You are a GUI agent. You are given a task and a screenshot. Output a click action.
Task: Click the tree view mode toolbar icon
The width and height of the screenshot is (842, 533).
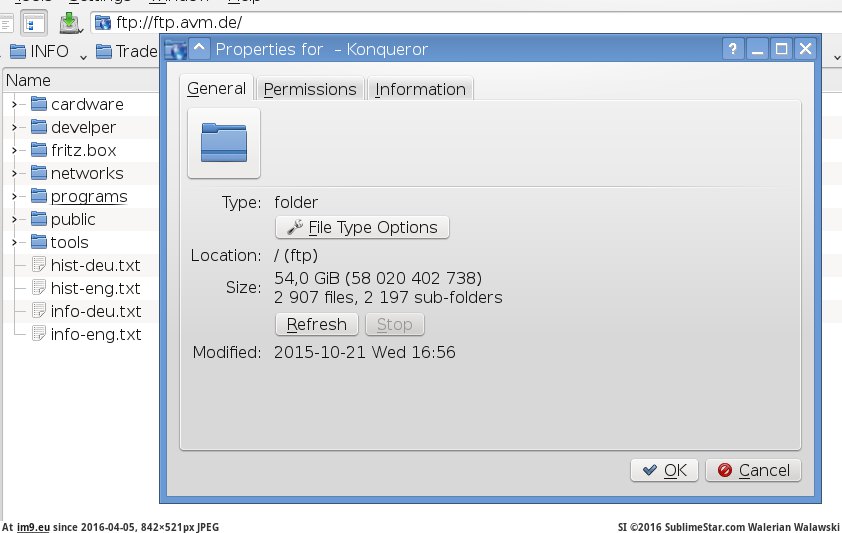pos(34,24)
